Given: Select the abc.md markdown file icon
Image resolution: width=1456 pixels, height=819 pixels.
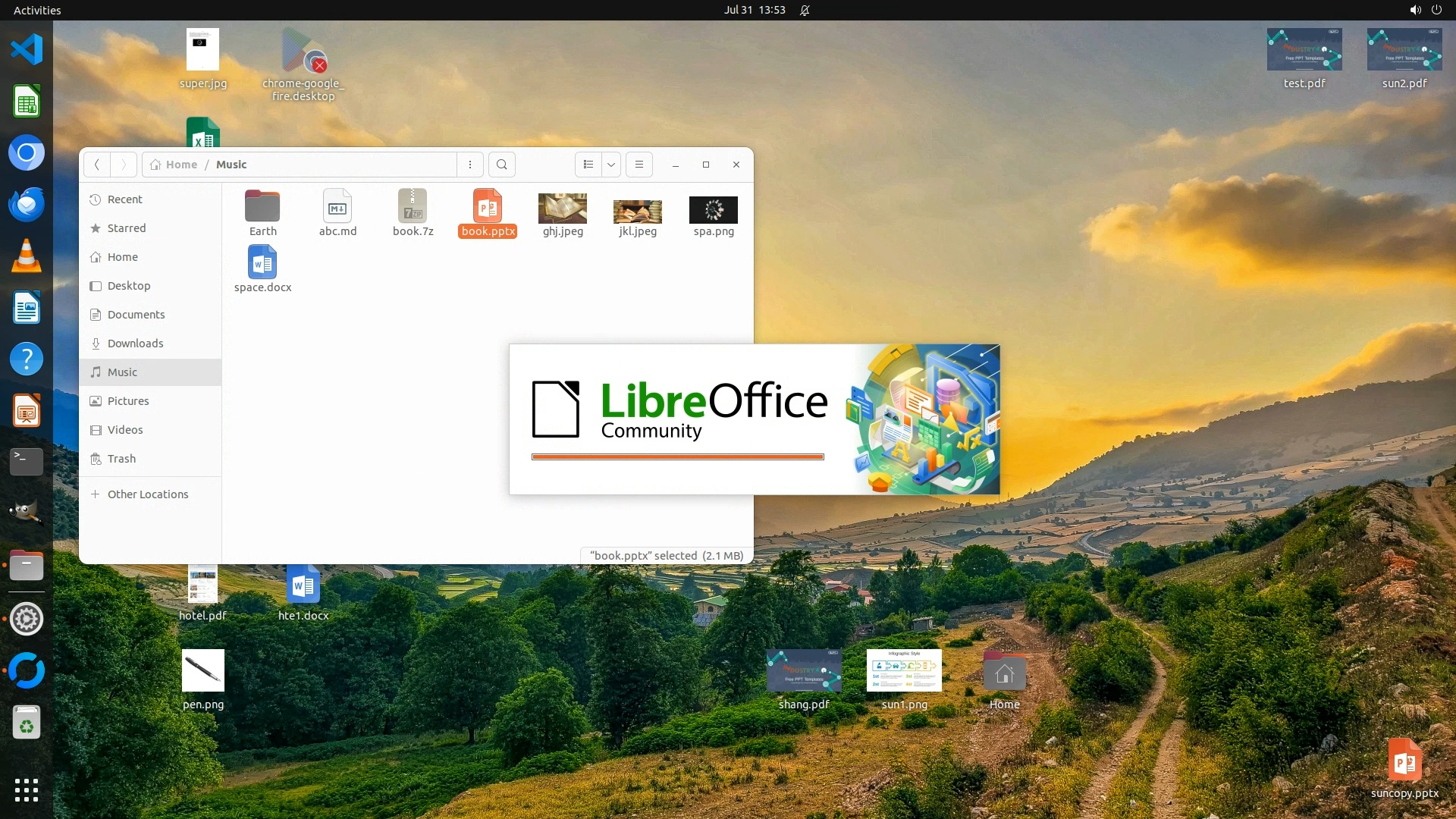Looking at the screenshot, I should 337,206.
